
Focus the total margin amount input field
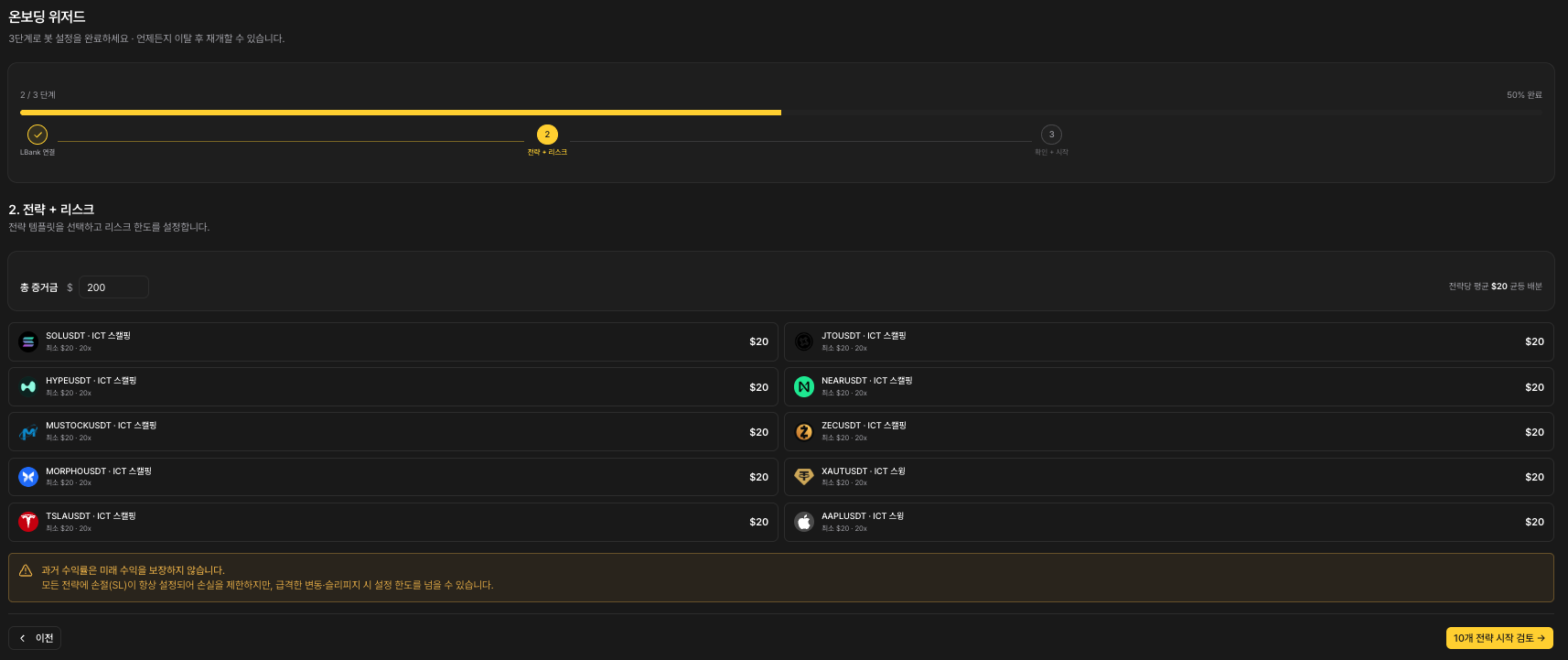pyautogui.click(x=113, y=287)
